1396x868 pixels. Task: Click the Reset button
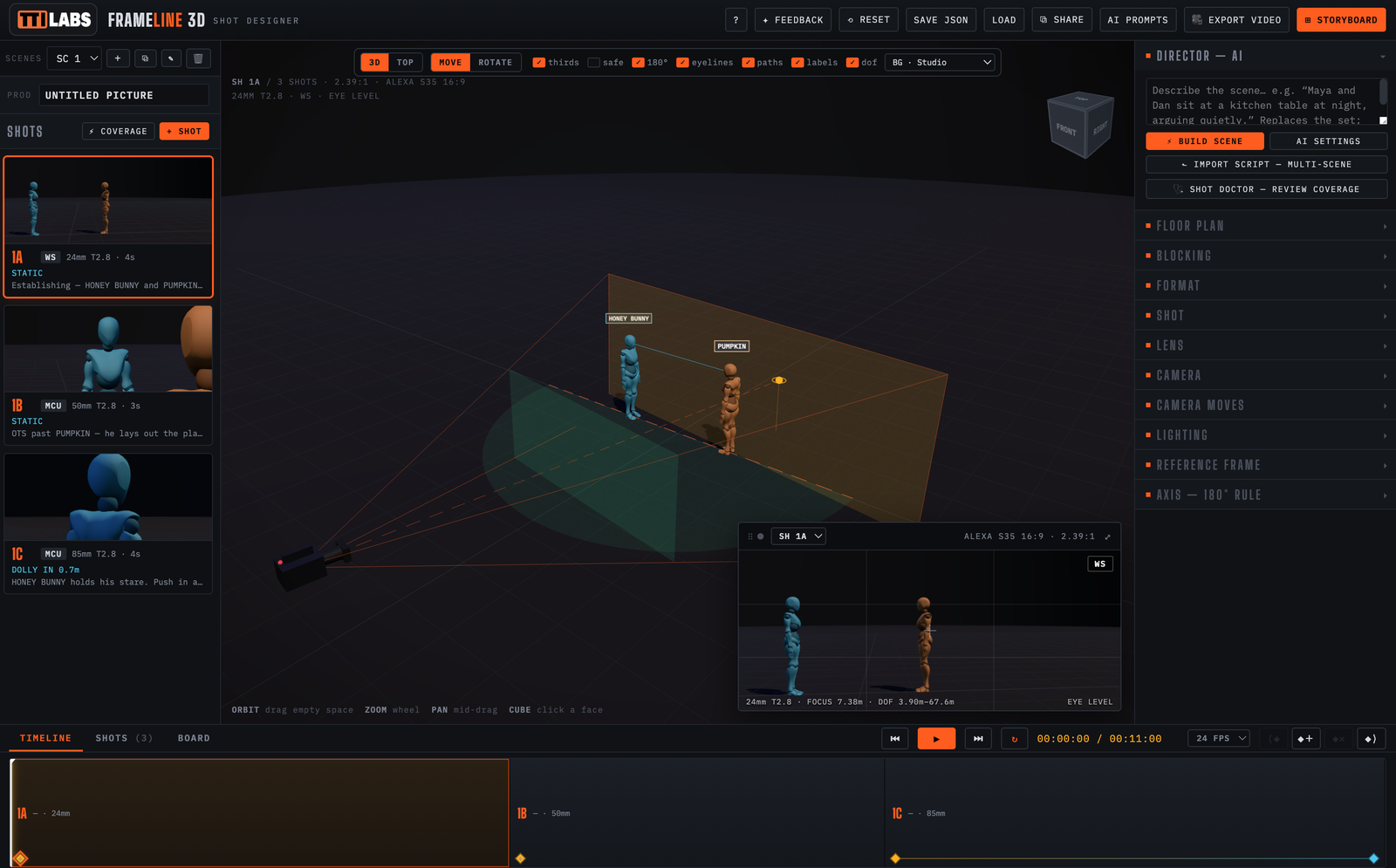click(869, 20)
